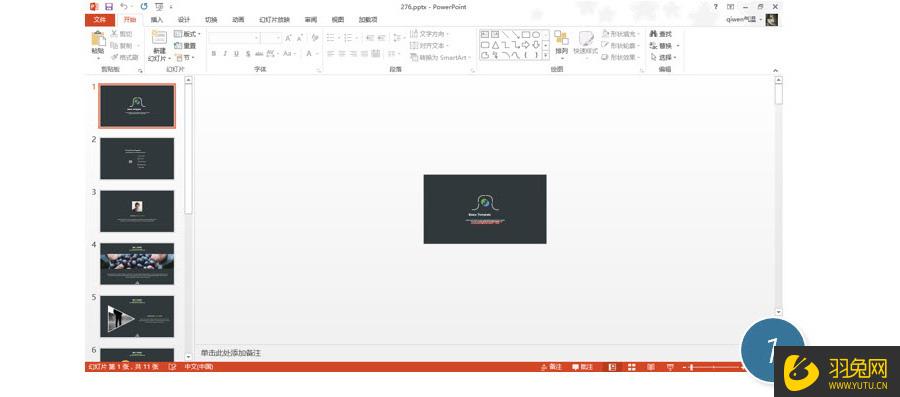The height and width of the screenshot is (397, 900).
Task: Open the File (文件) tab
Action: coord(100,20)
